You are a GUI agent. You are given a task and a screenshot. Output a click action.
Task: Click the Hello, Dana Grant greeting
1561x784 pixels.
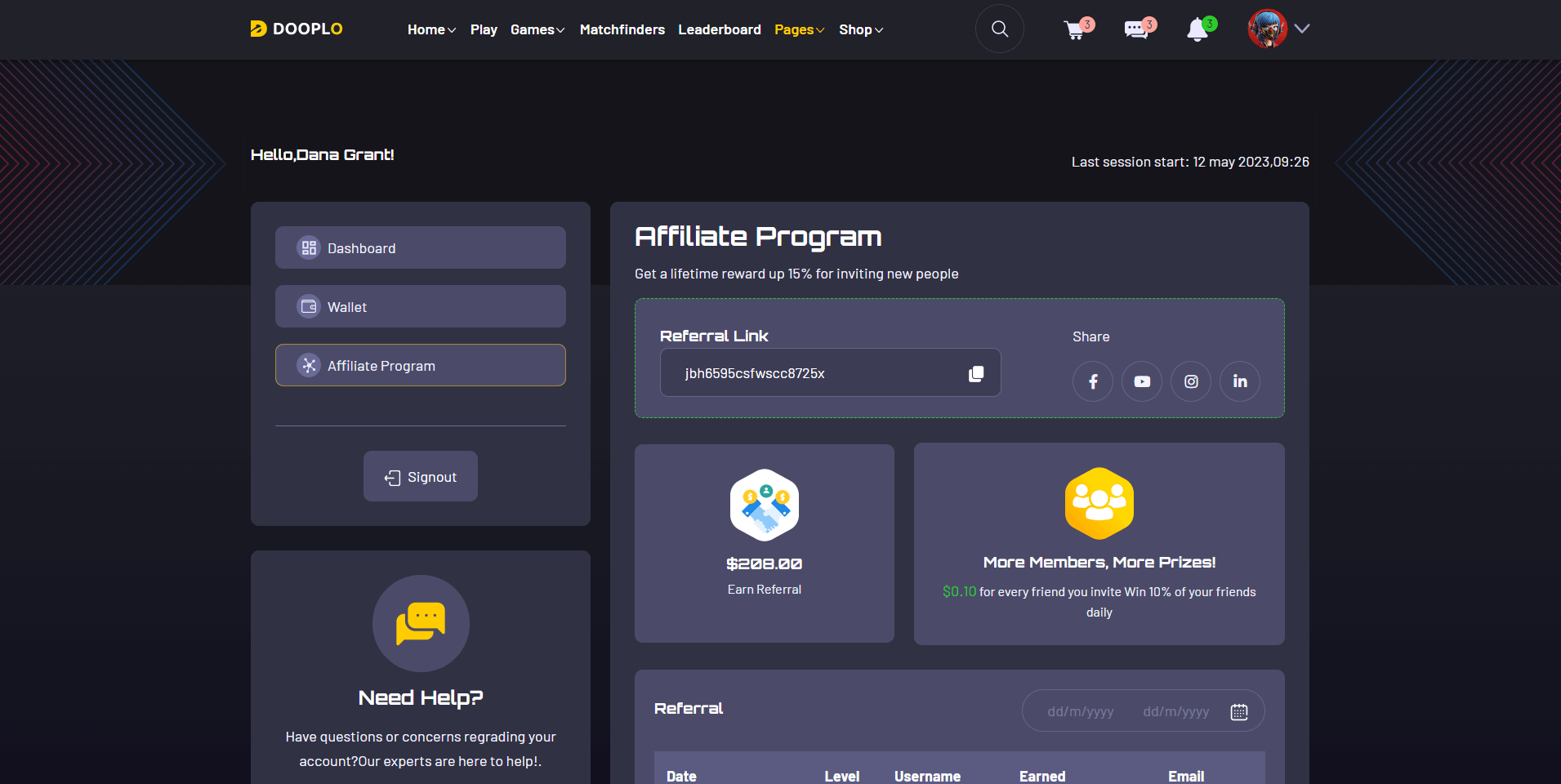point(323,154)
